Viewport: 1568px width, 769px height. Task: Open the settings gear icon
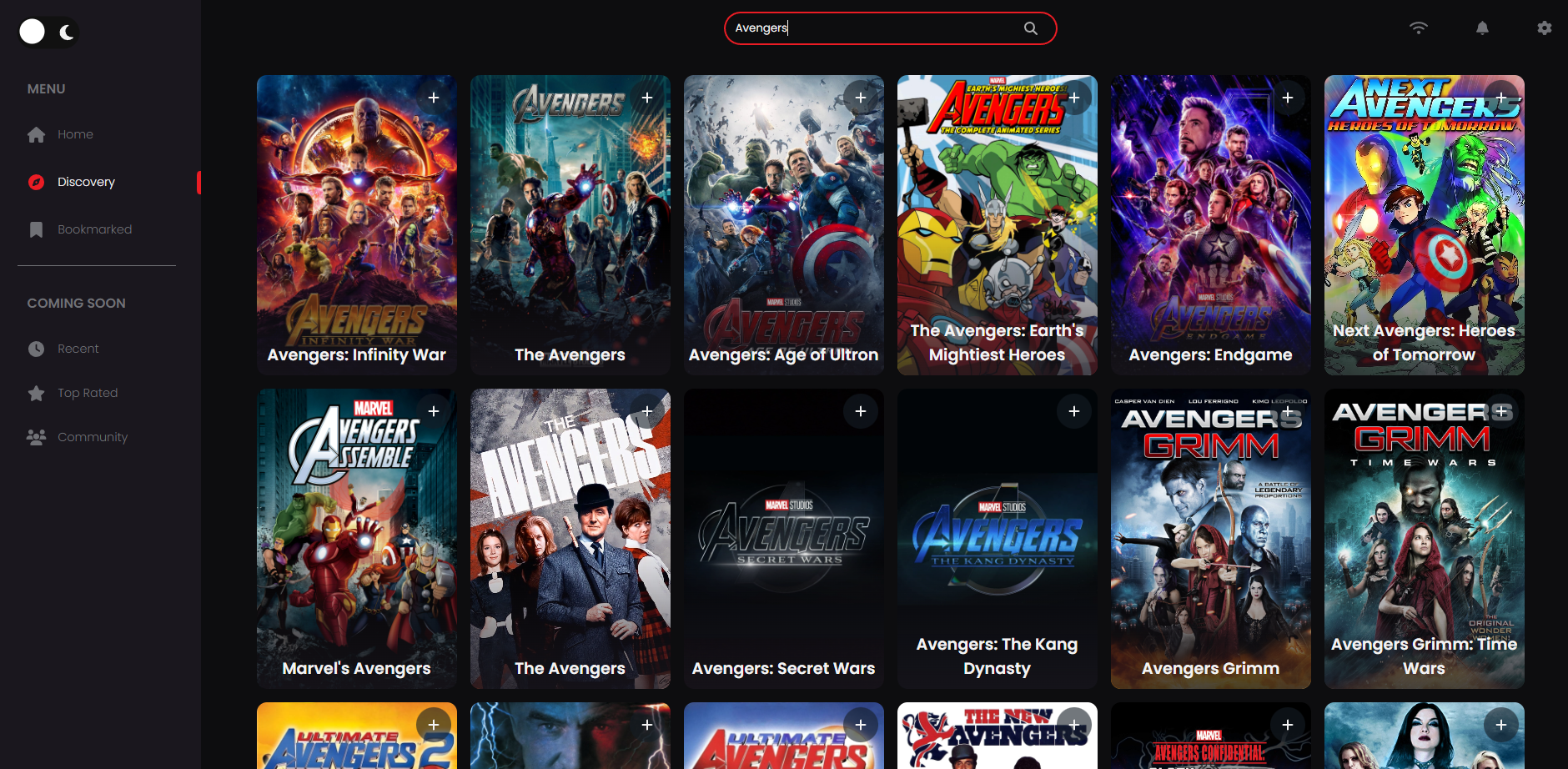[1544, 28]
